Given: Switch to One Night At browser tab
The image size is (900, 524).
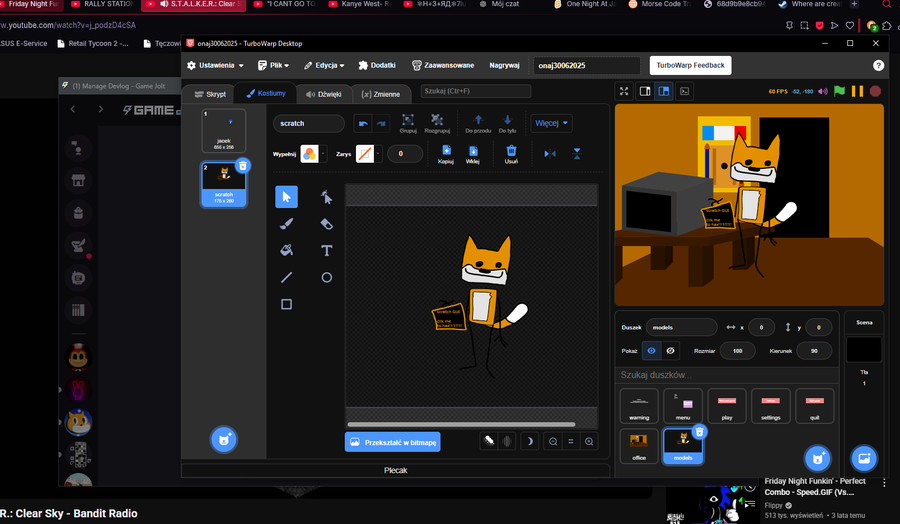Looking at the screenshot, I should (x=585, y=4).
